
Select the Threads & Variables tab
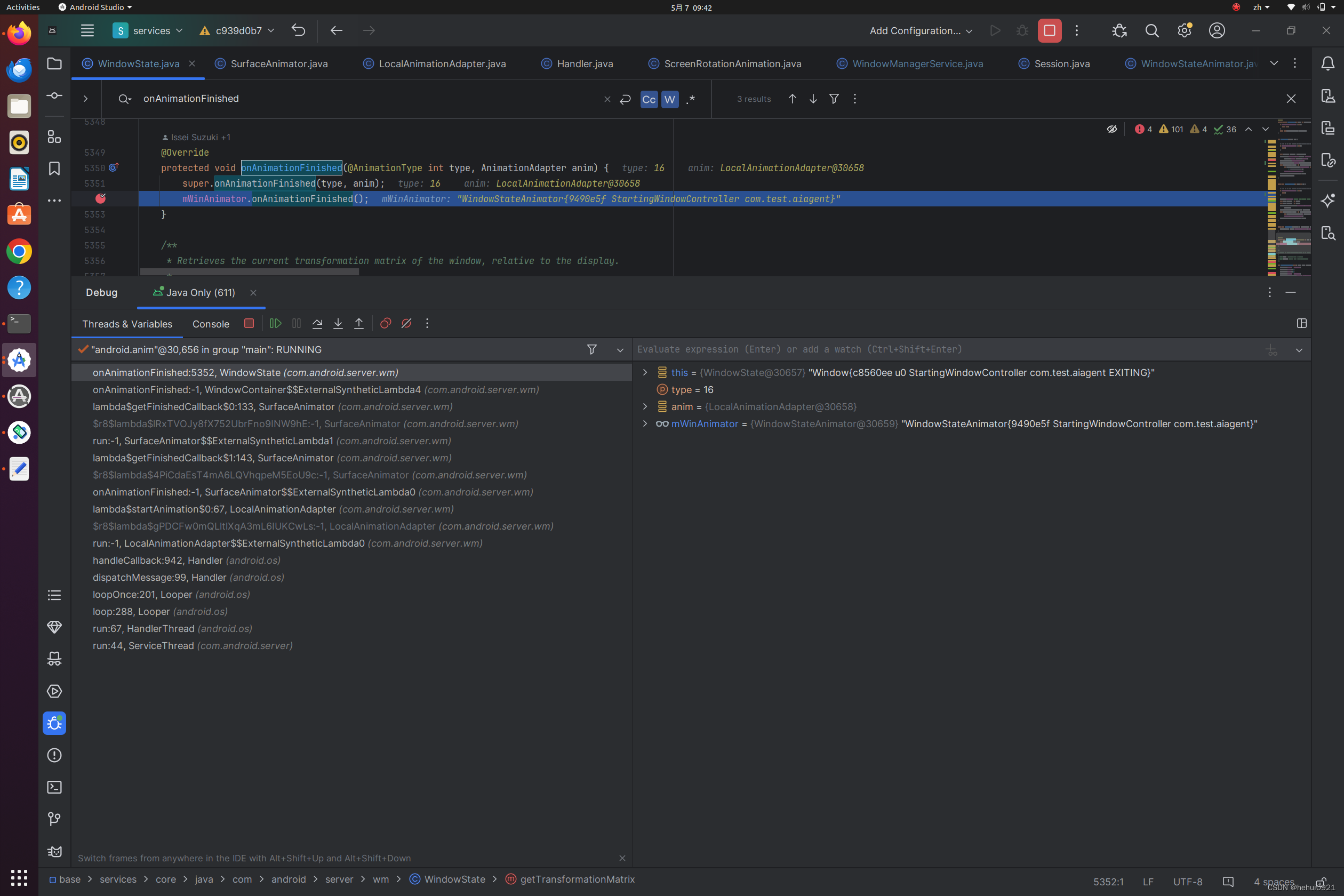coord(127,324)
